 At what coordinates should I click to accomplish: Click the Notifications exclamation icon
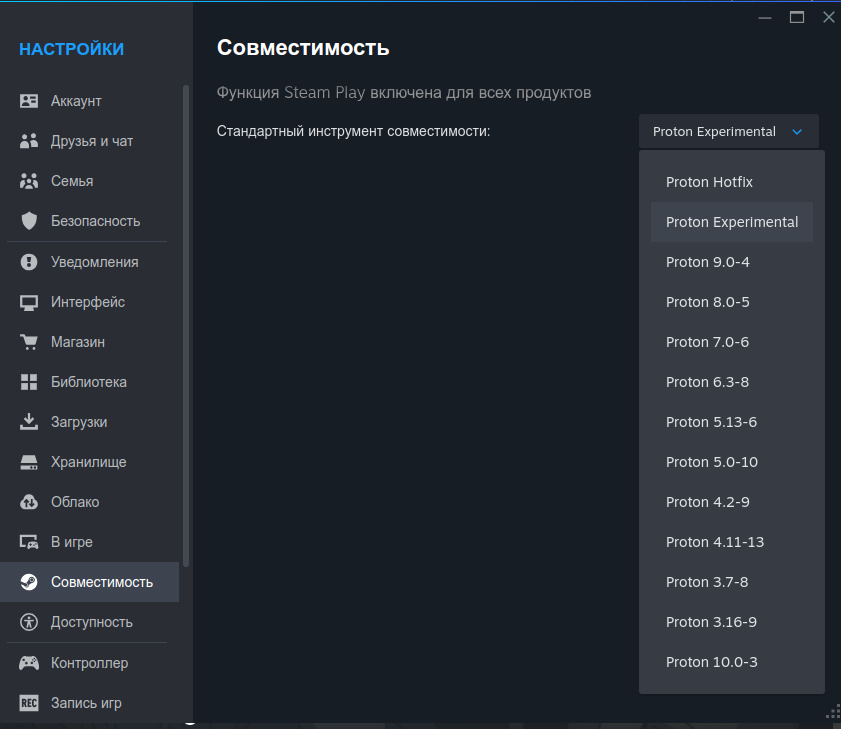pyautogui.click(x=30, y=262)
